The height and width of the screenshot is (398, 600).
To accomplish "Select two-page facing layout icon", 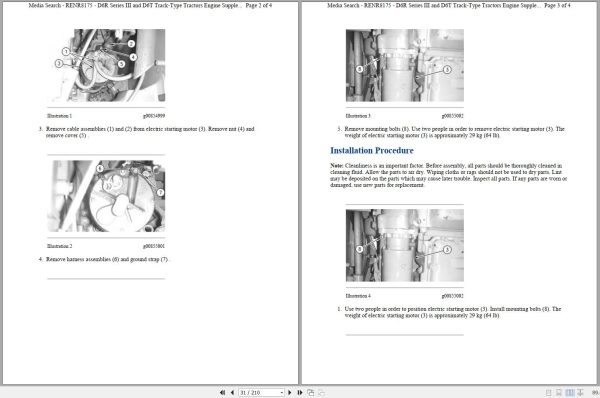I will [570, 392].
